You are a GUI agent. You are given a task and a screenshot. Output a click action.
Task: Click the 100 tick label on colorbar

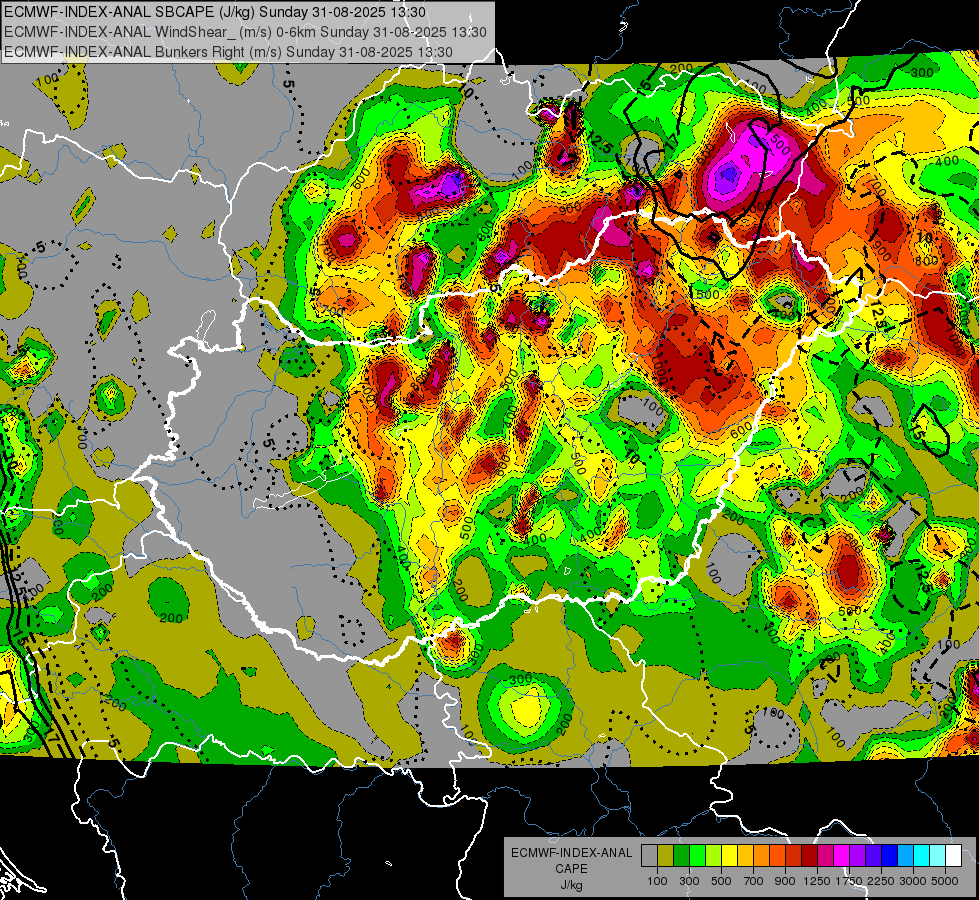pos(657,881)
